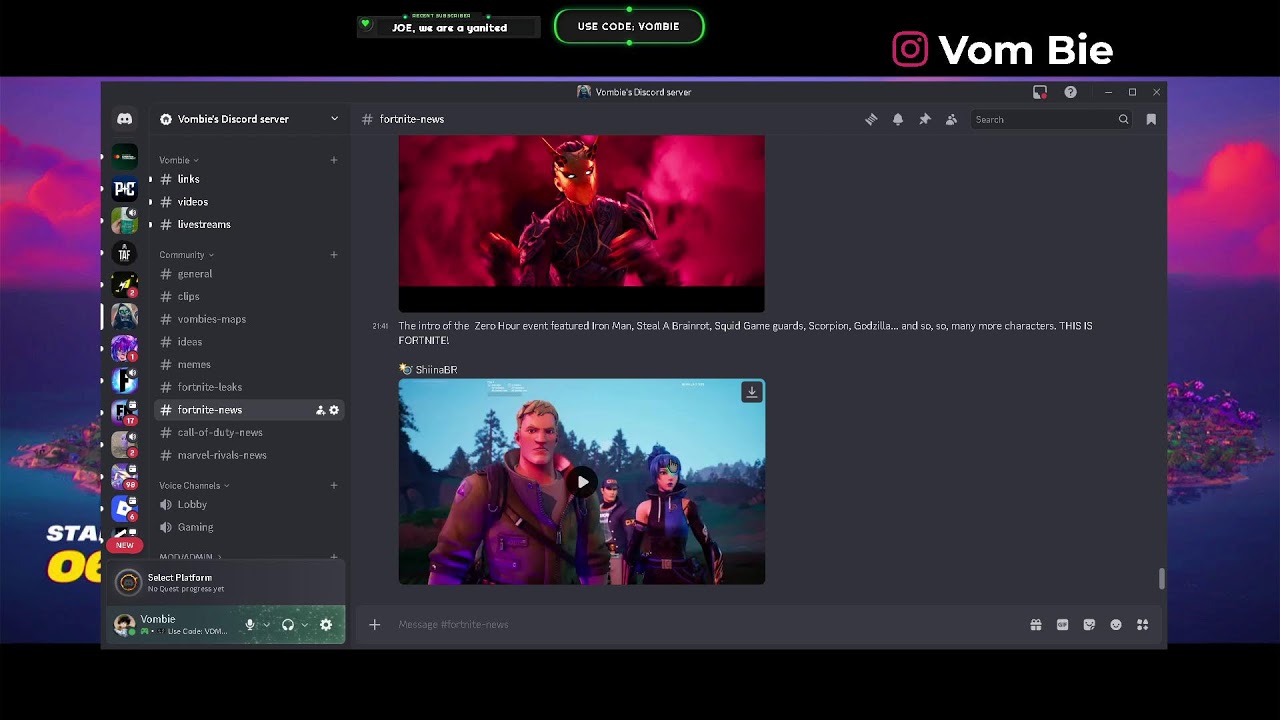Switch to the general channel
Image resolution: width=1280 pixels, height=720 pixels.
click(x=249, y=274)
